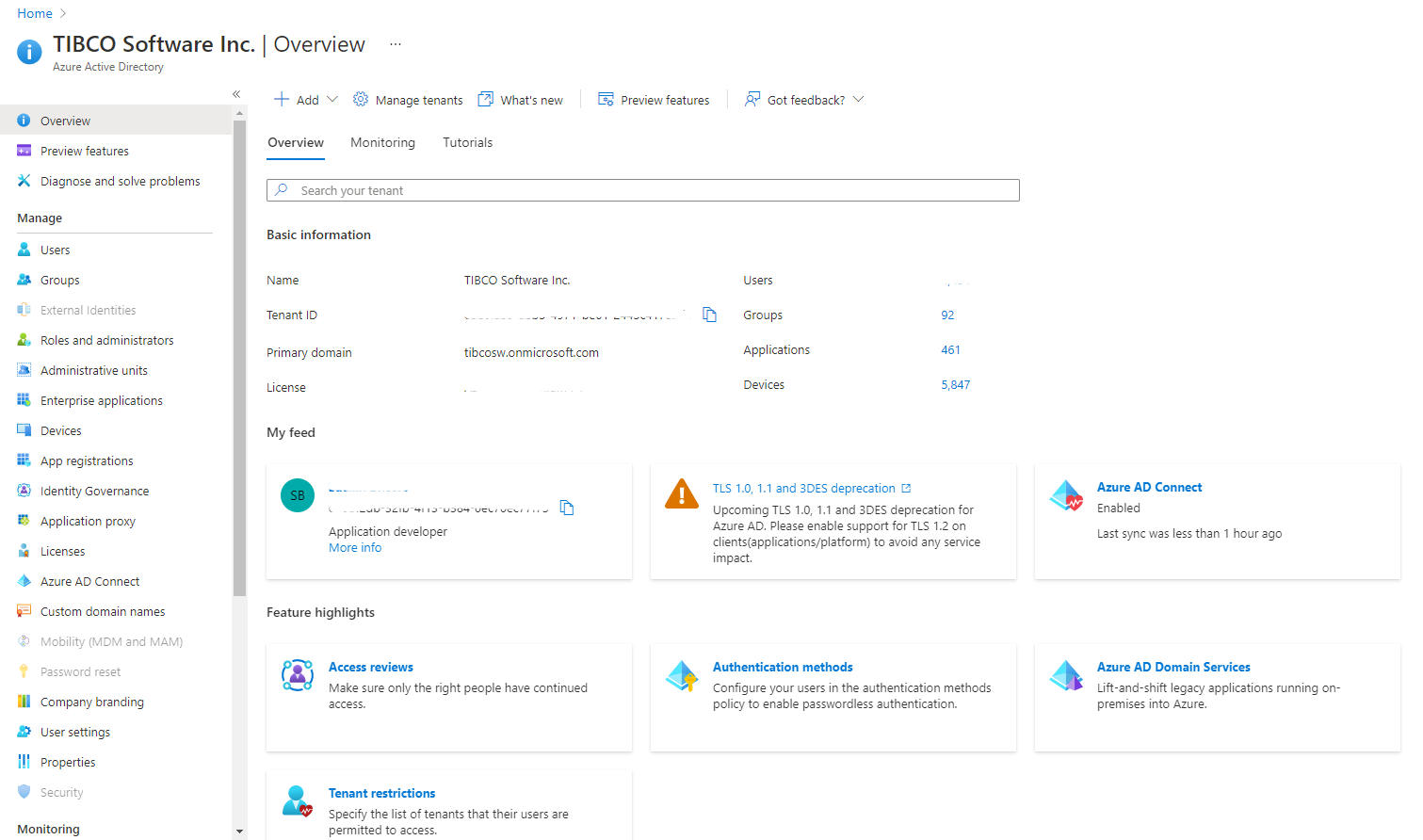Open the Tenant restrictions link

[381, 794]
